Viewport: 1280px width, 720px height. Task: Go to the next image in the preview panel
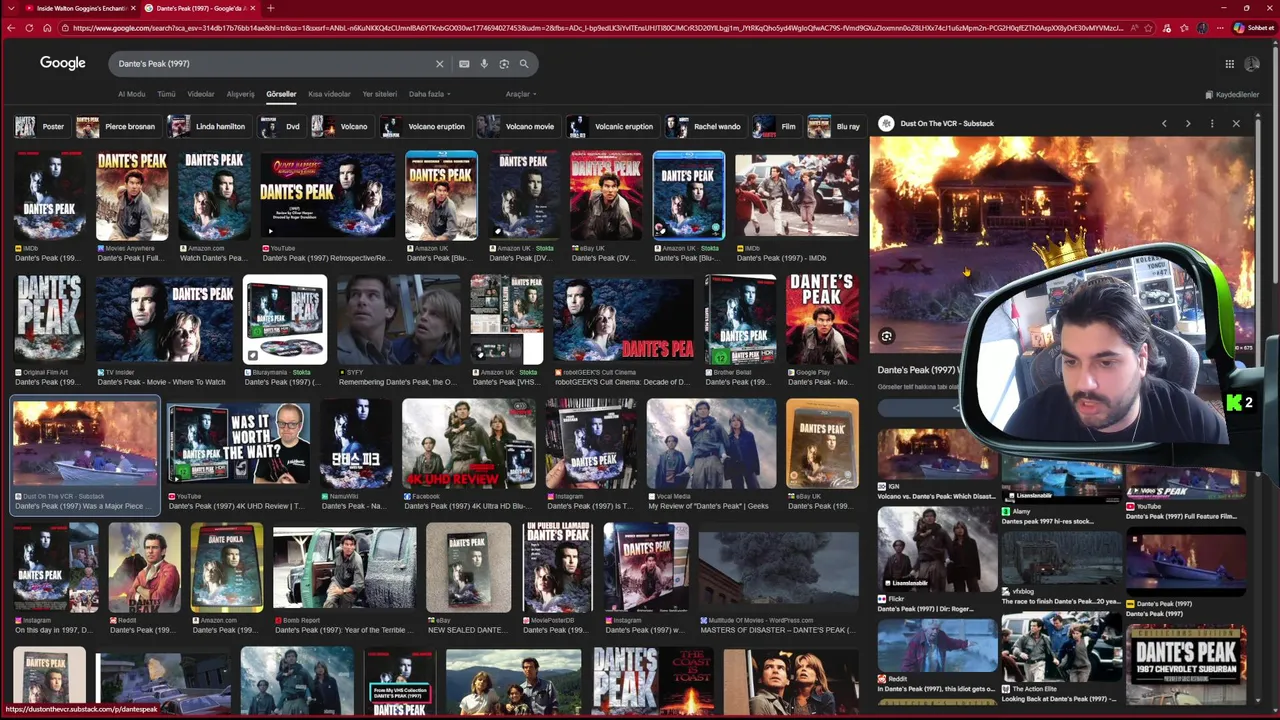[1188, 124]
